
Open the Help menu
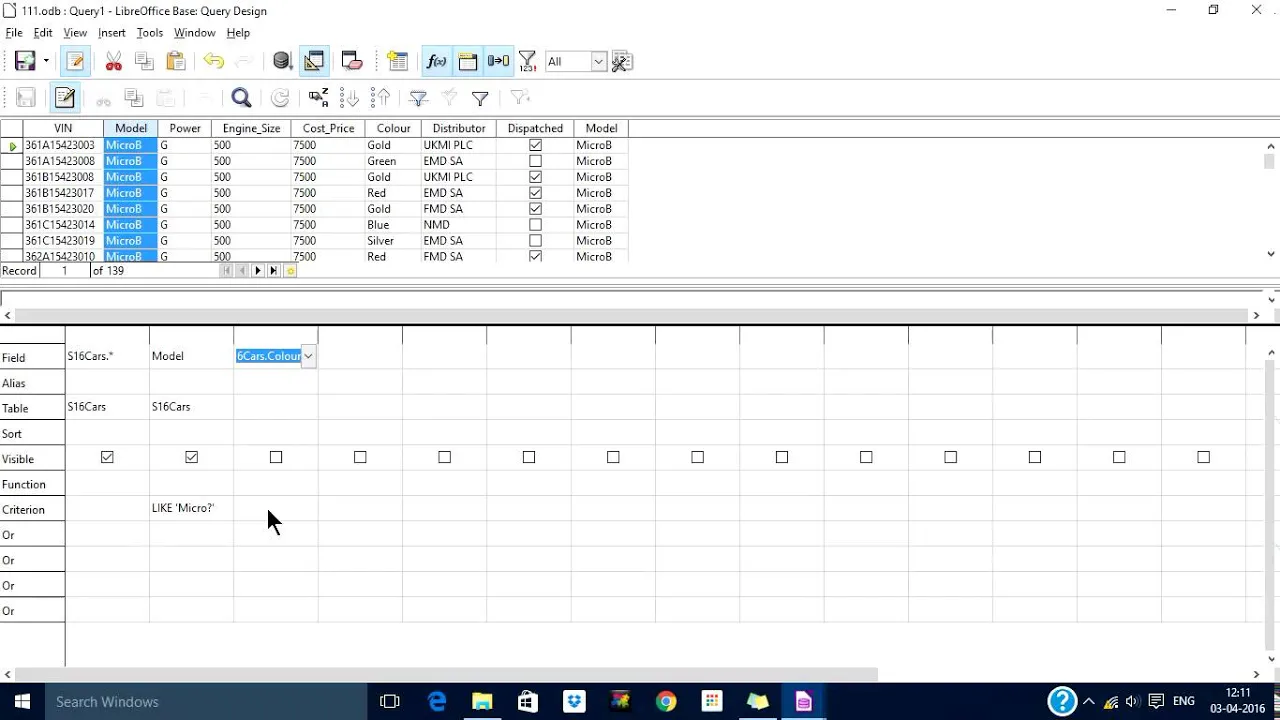tap(238, 33)
